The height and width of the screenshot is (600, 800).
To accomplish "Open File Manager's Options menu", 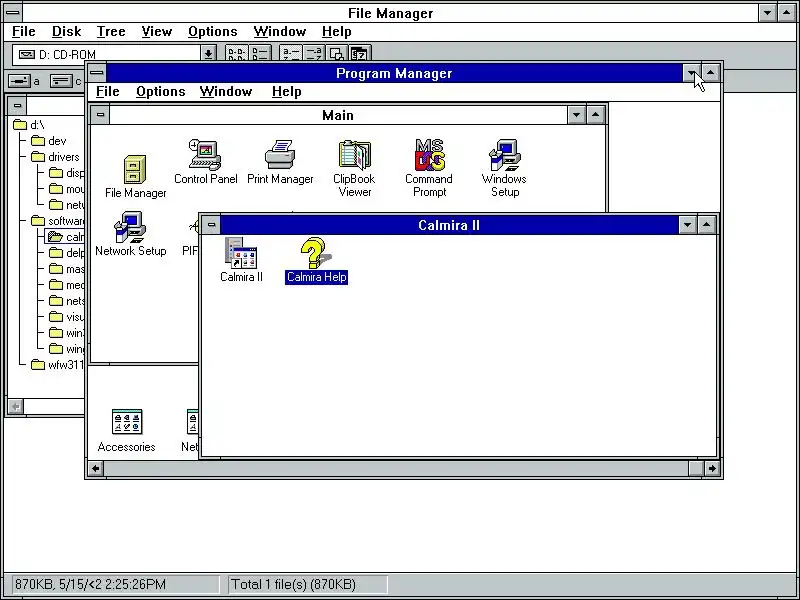I will tap(212, 32).
